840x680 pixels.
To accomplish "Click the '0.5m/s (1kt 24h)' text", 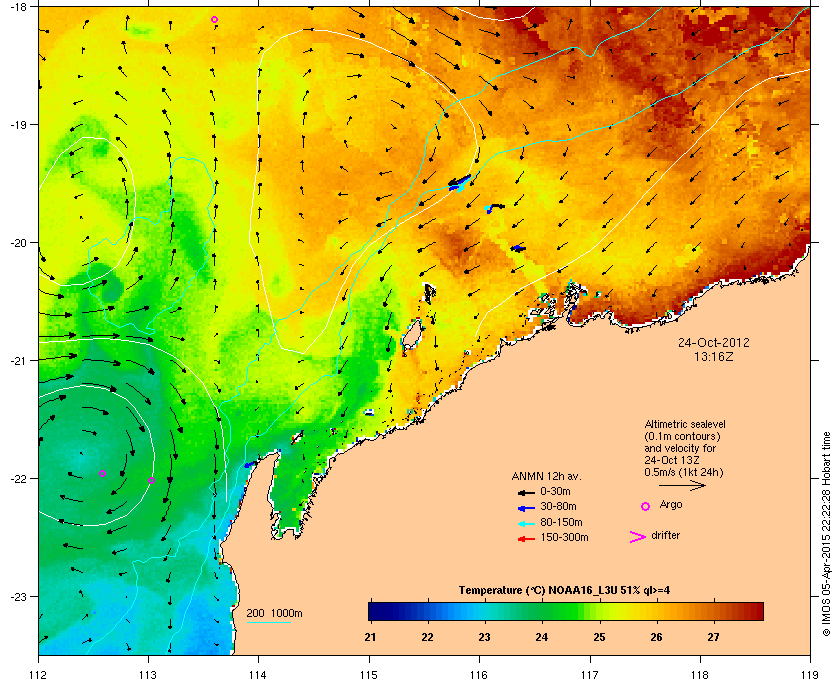I will (x=684, y=473).
